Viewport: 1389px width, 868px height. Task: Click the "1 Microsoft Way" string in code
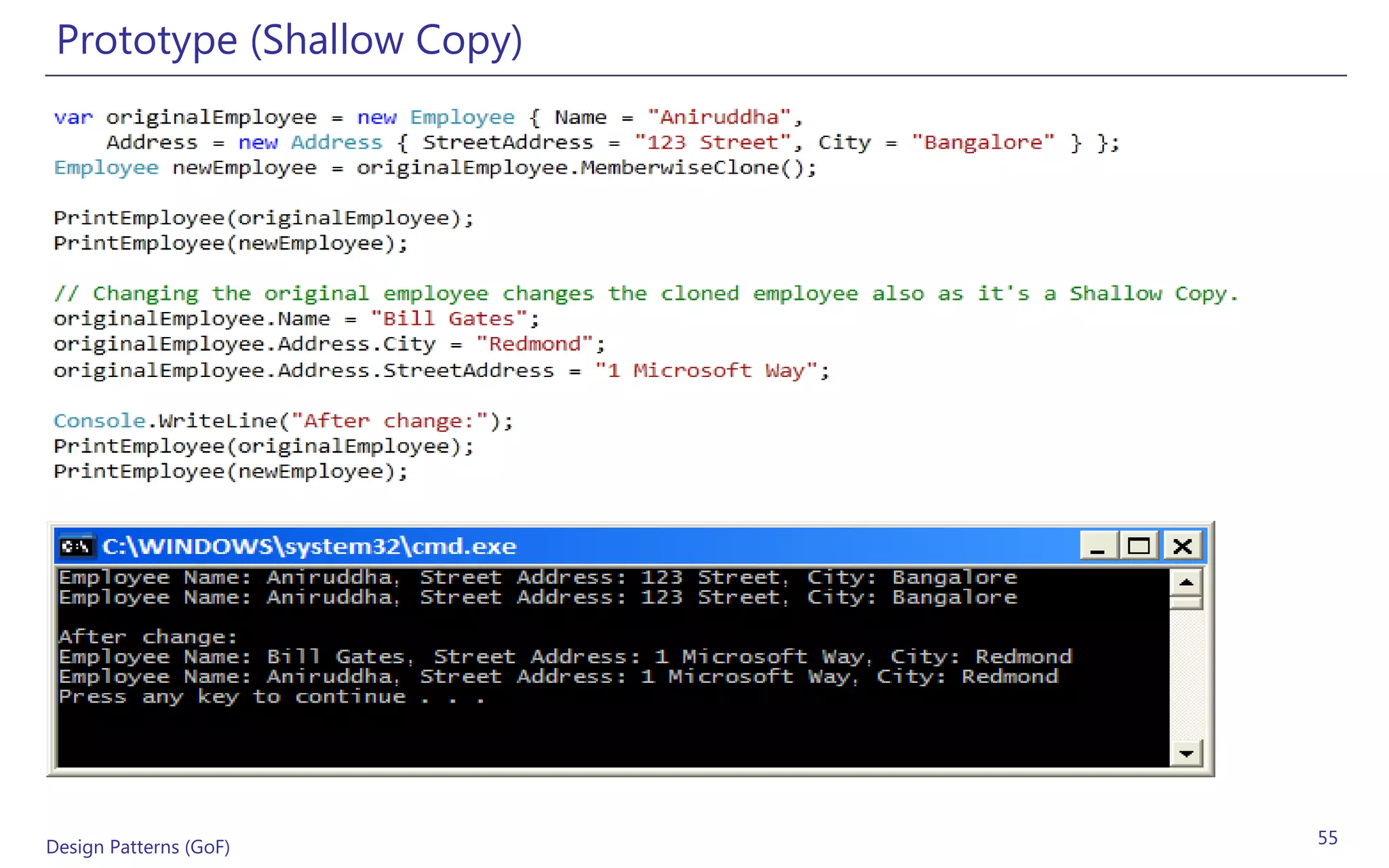(705, 371)
